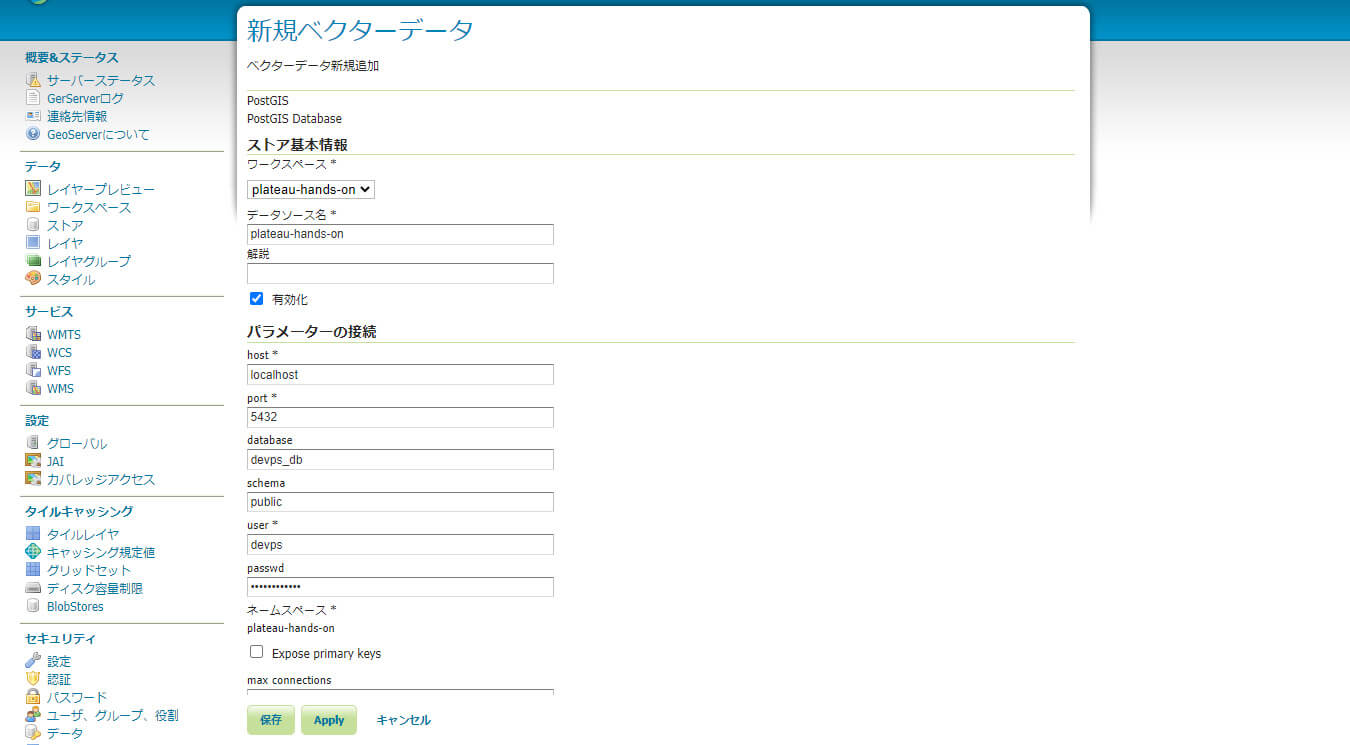The height and width of the screenshot is (745, 1350).
Task: Open the ディスク容量制限 link
Action: coord(95,588)
